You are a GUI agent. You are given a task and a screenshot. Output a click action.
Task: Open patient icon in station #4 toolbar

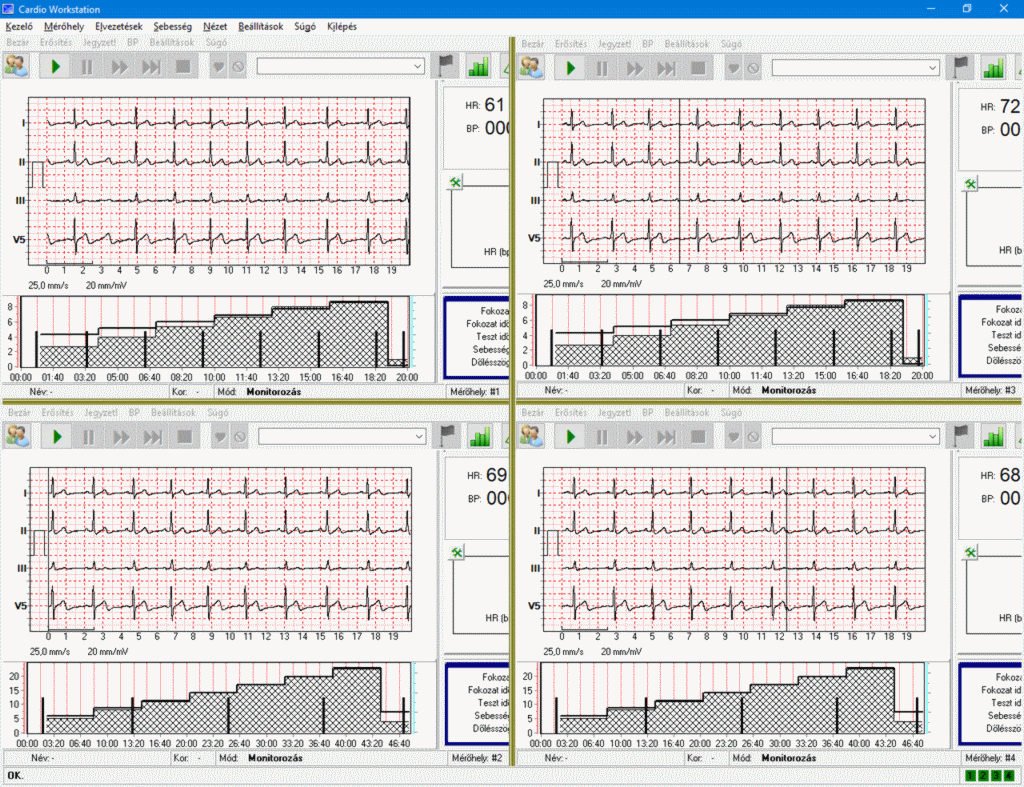(531, 436)
